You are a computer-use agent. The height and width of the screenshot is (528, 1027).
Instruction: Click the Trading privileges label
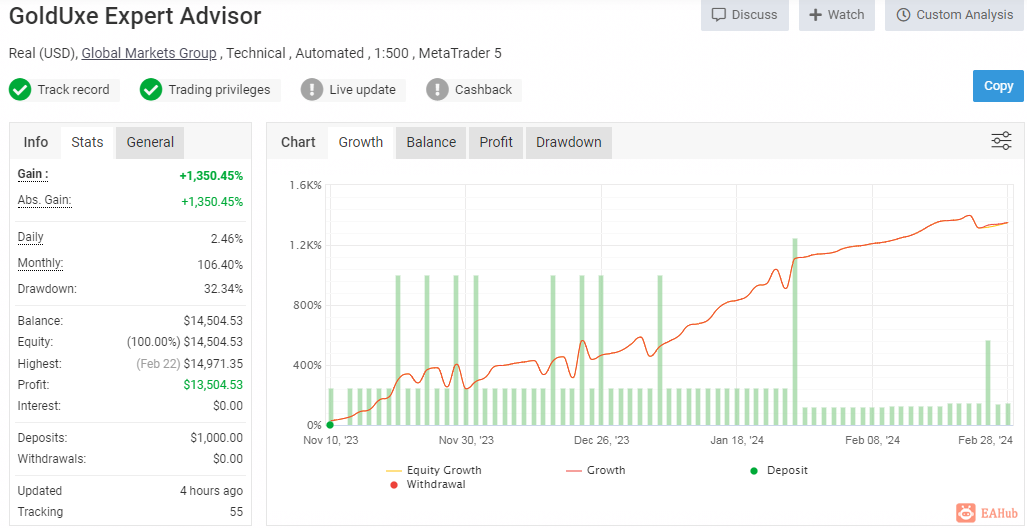click(x=219, y=90)
